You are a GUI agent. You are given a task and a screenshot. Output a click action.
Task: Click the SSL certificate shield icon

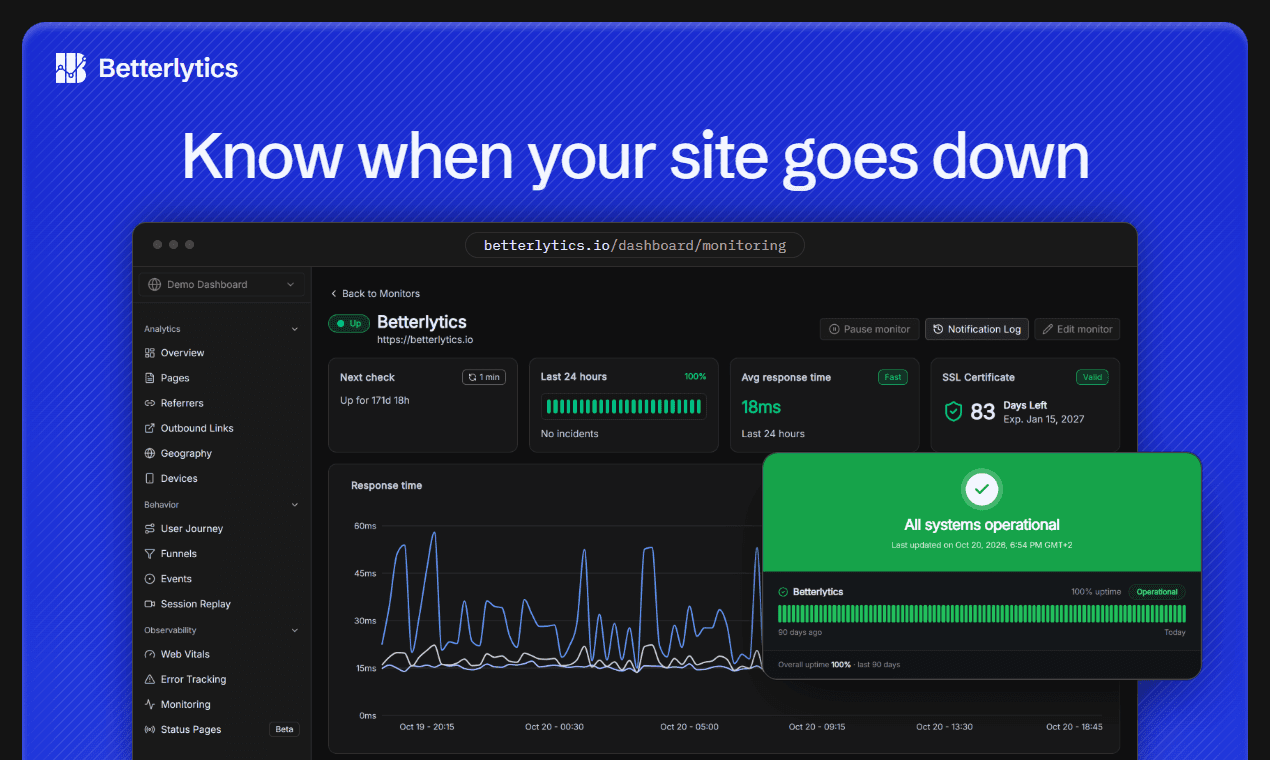(954, 411)
